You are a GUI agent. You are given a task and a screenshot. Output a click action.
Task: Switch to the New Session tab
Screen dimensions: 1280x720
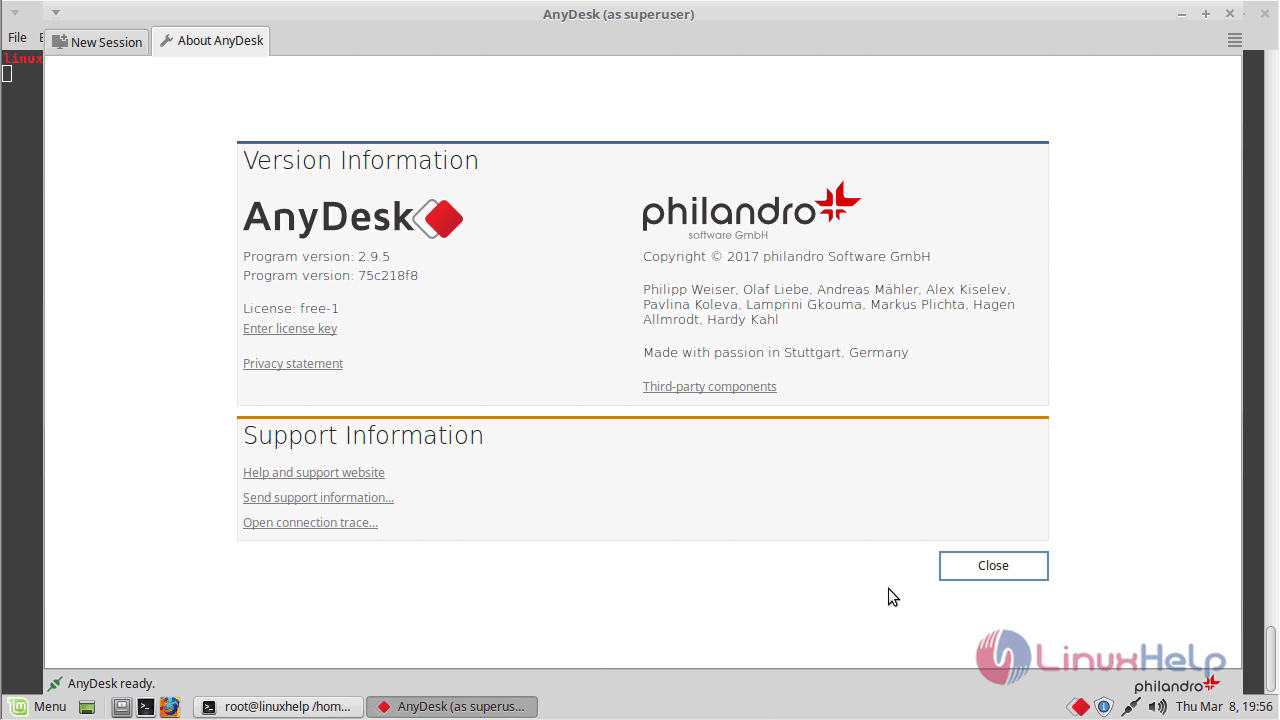tap(98, 42)
